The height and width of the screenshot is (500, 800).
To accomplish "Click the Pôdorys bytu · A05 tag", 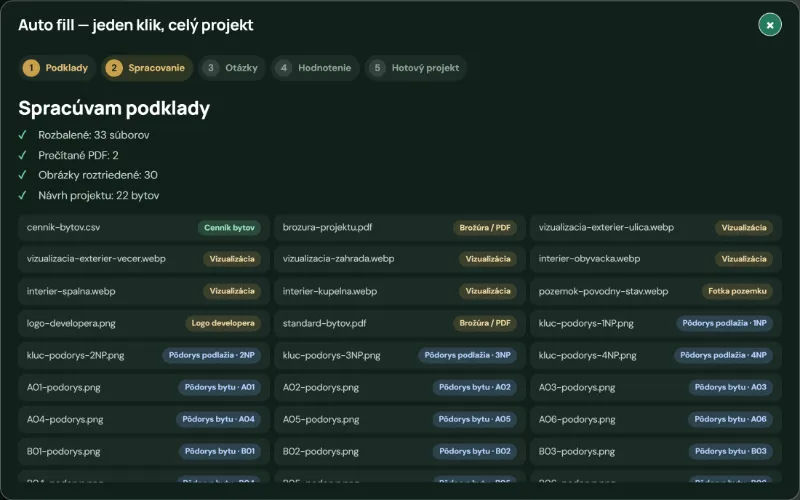I will tap(475, 420).
